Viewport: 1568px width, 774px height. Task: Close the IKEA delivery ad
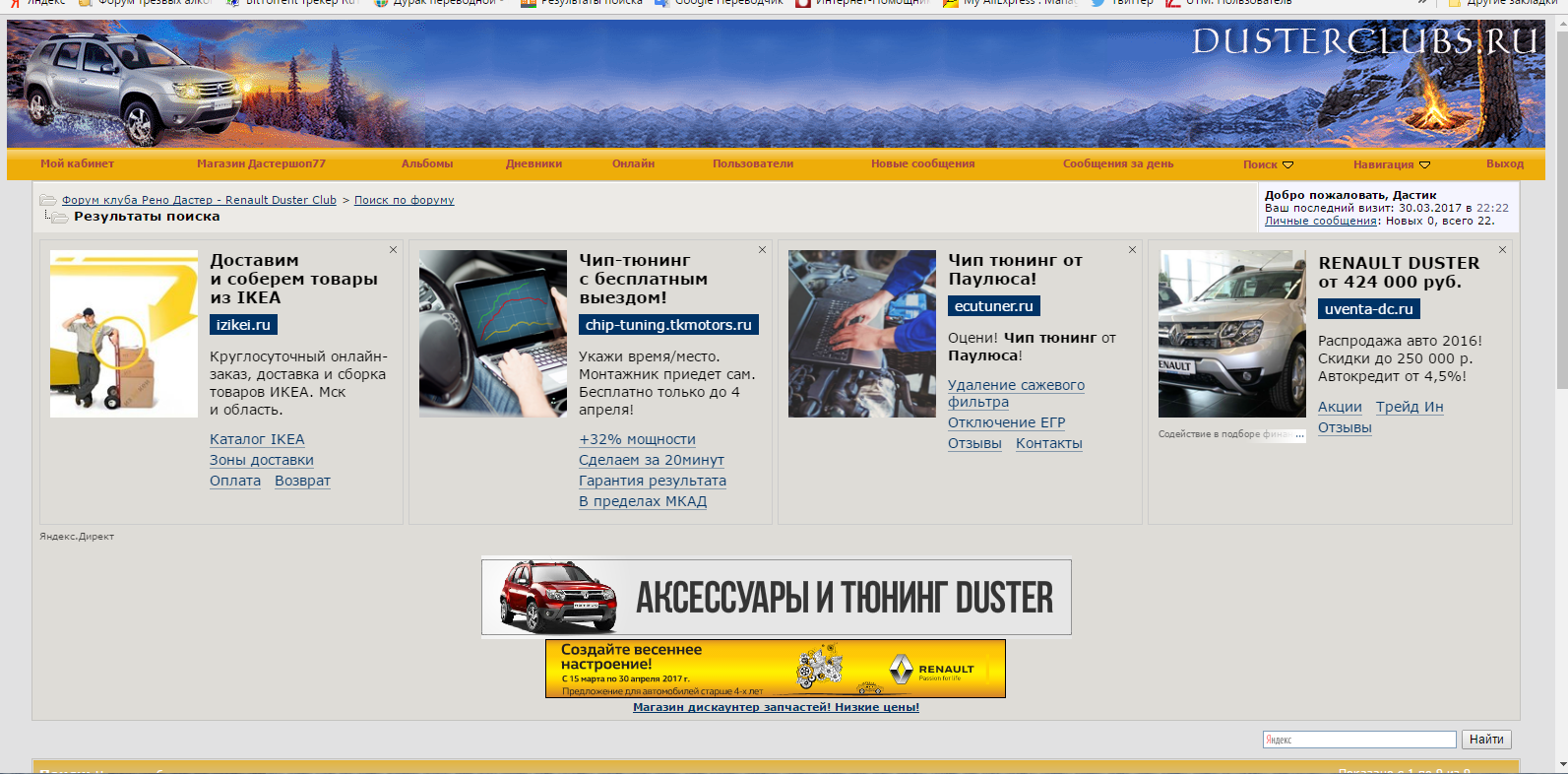pyautogui.click(x=393, y=250)
